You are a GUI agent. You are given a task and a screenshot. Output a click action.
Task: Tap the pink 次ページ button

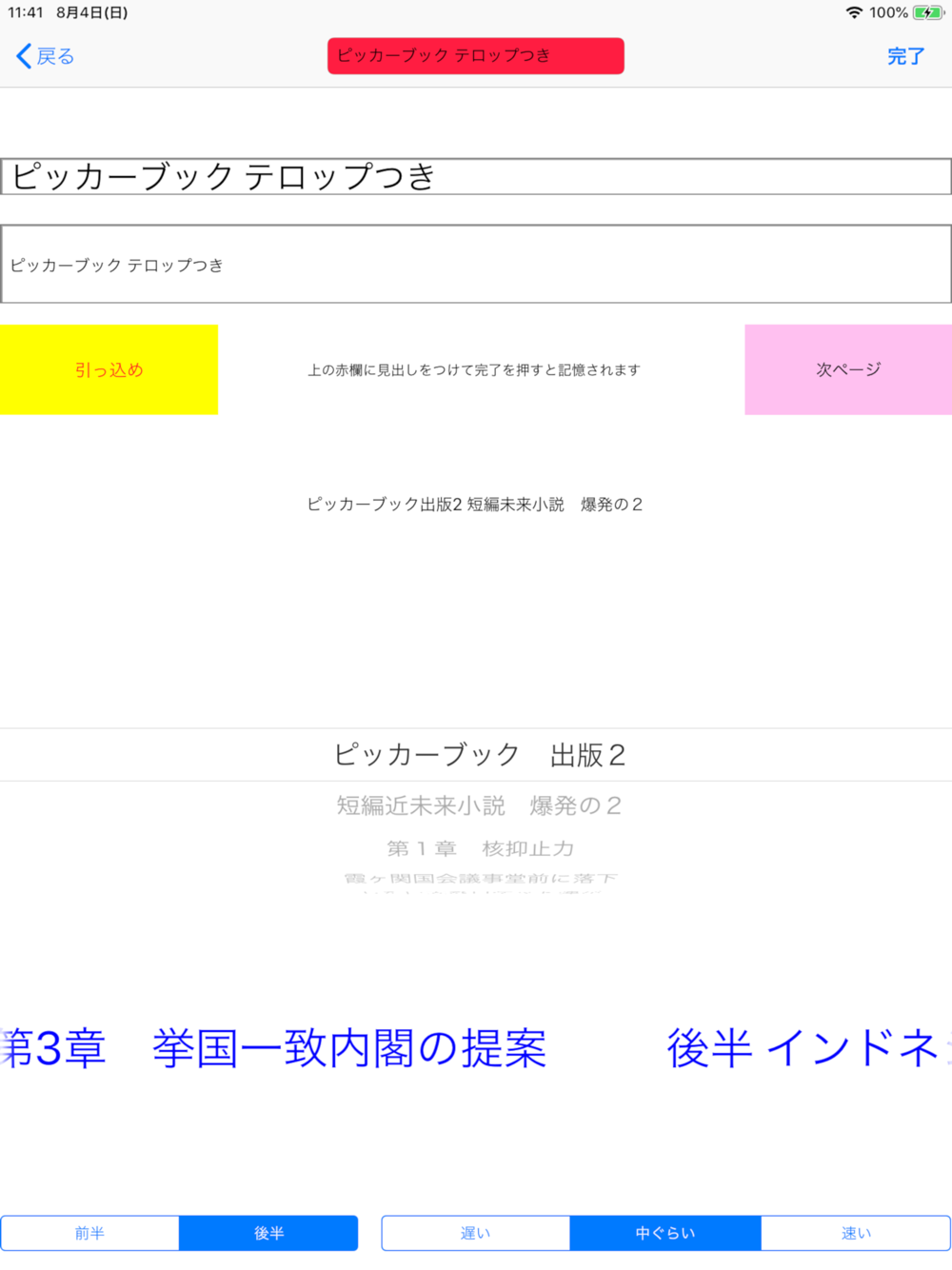pyautogui.click(x=848, y=369)
